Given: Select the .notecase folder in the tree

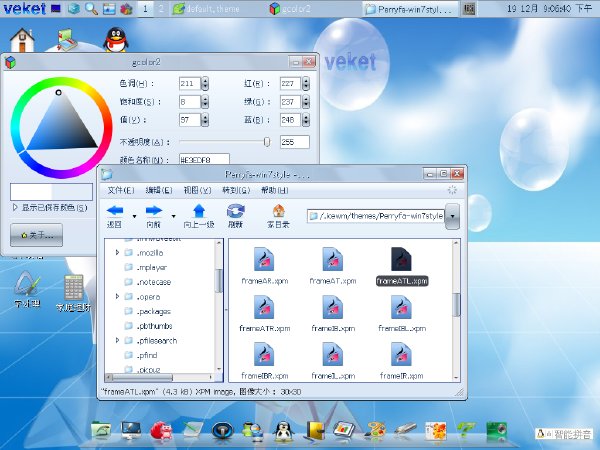Looking at the screenshot, I should pos(154,282).
